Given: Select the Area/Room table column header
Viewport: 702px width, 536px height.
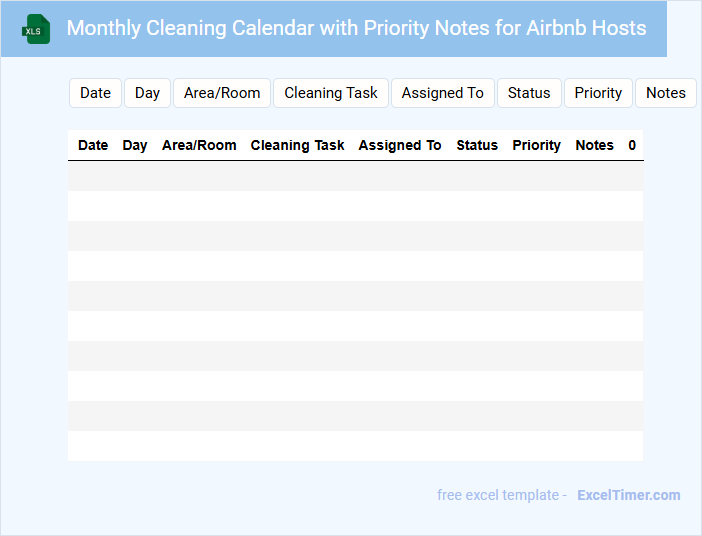Looking at the screenshot, I should coord(199,145).
